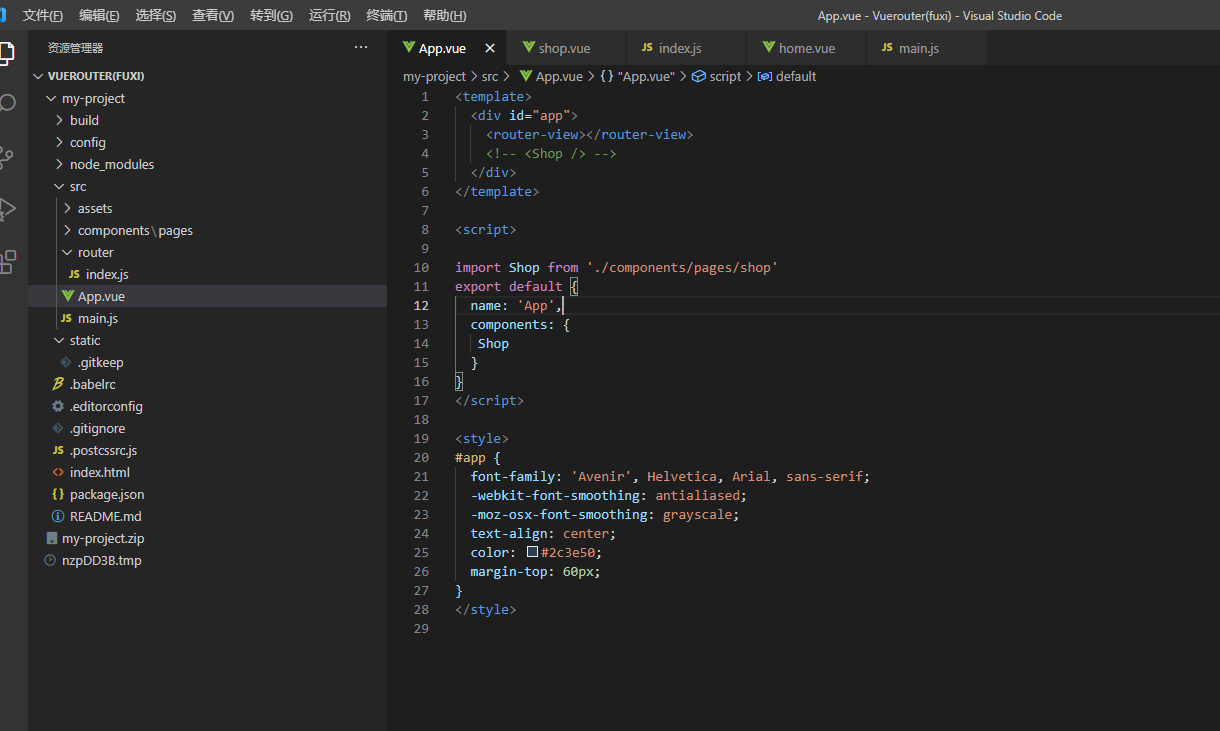
Task: Click the git icon beside .gitignore
Action: (x=58, y=428)
